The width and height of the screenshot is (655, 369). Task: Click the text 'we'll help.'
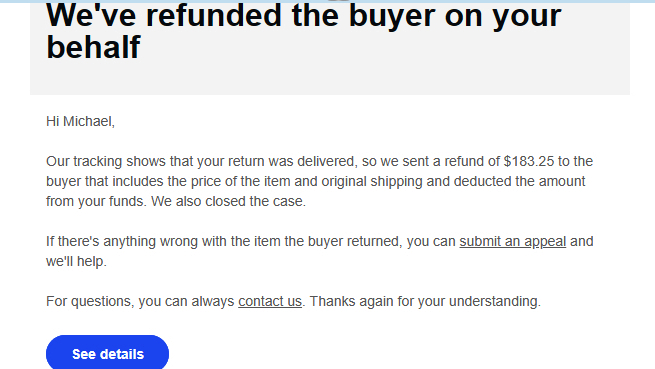click(x=76, y=262)
